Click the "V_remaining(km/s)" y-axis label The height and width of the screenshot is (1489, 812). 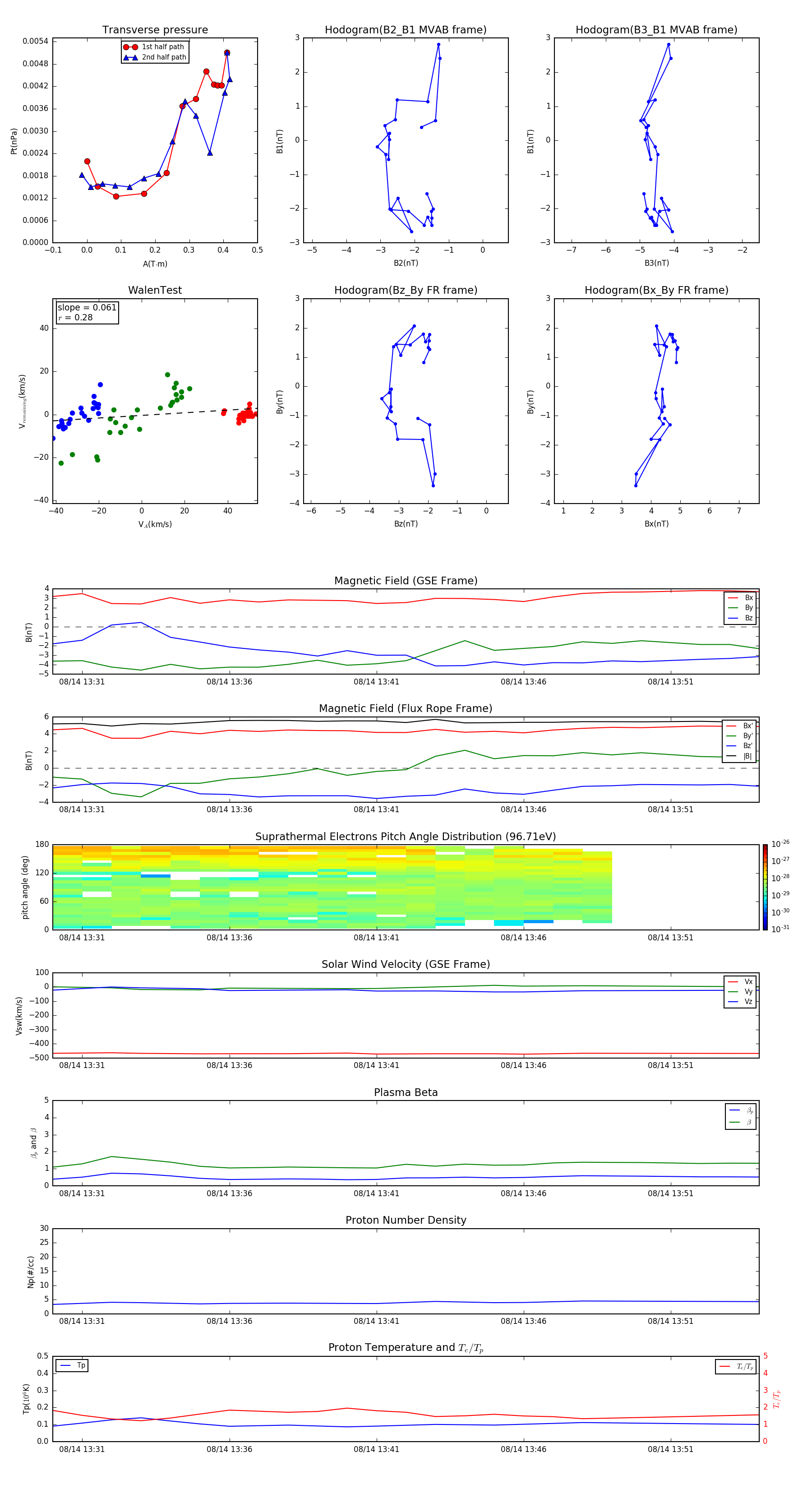pyautogui.click(x=23, y=401)
